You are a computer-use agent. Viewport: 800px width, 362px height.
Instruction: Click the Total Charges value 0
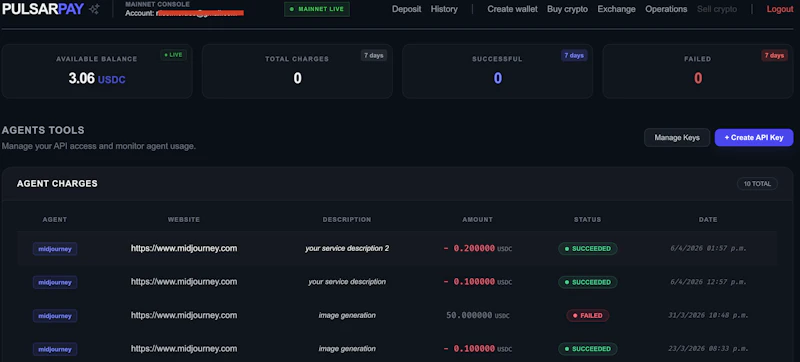[x=297, y=79]
